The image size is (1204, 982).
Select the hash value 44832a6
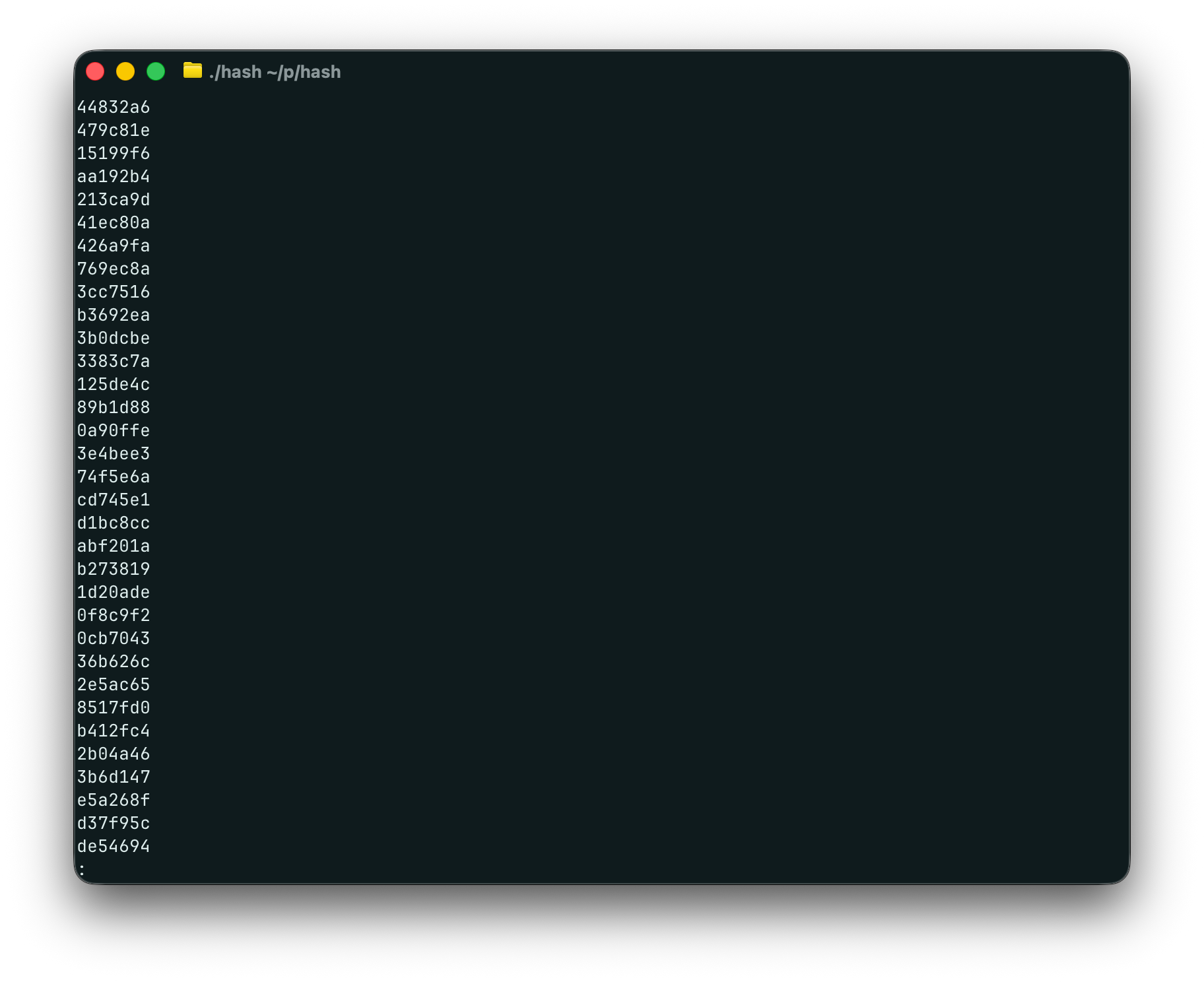pyautogui.click(x=114, y=107)
